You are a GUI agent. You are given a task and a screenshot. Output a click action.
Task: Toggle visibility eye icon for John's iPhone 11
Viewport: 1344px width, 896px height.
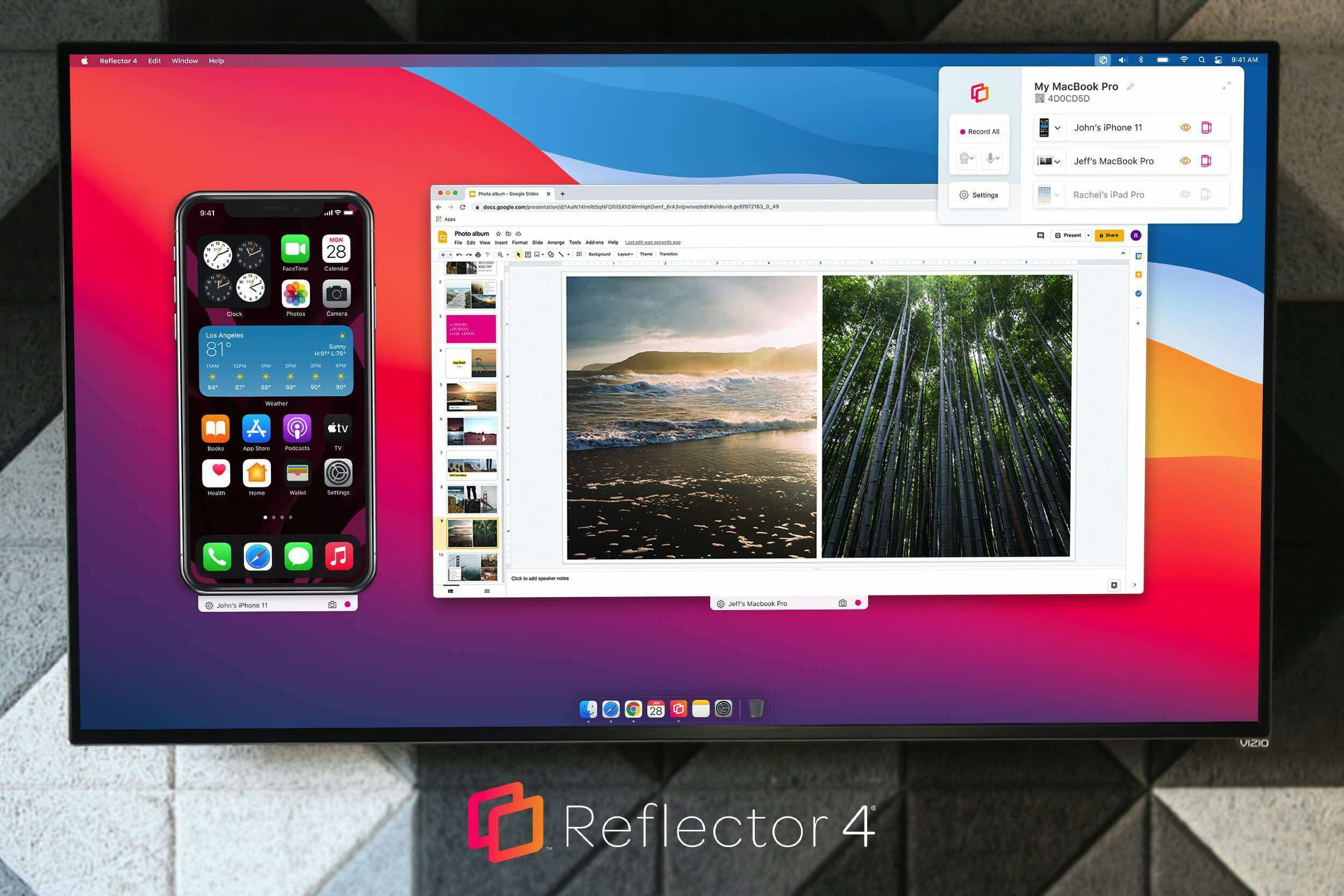1186,128
